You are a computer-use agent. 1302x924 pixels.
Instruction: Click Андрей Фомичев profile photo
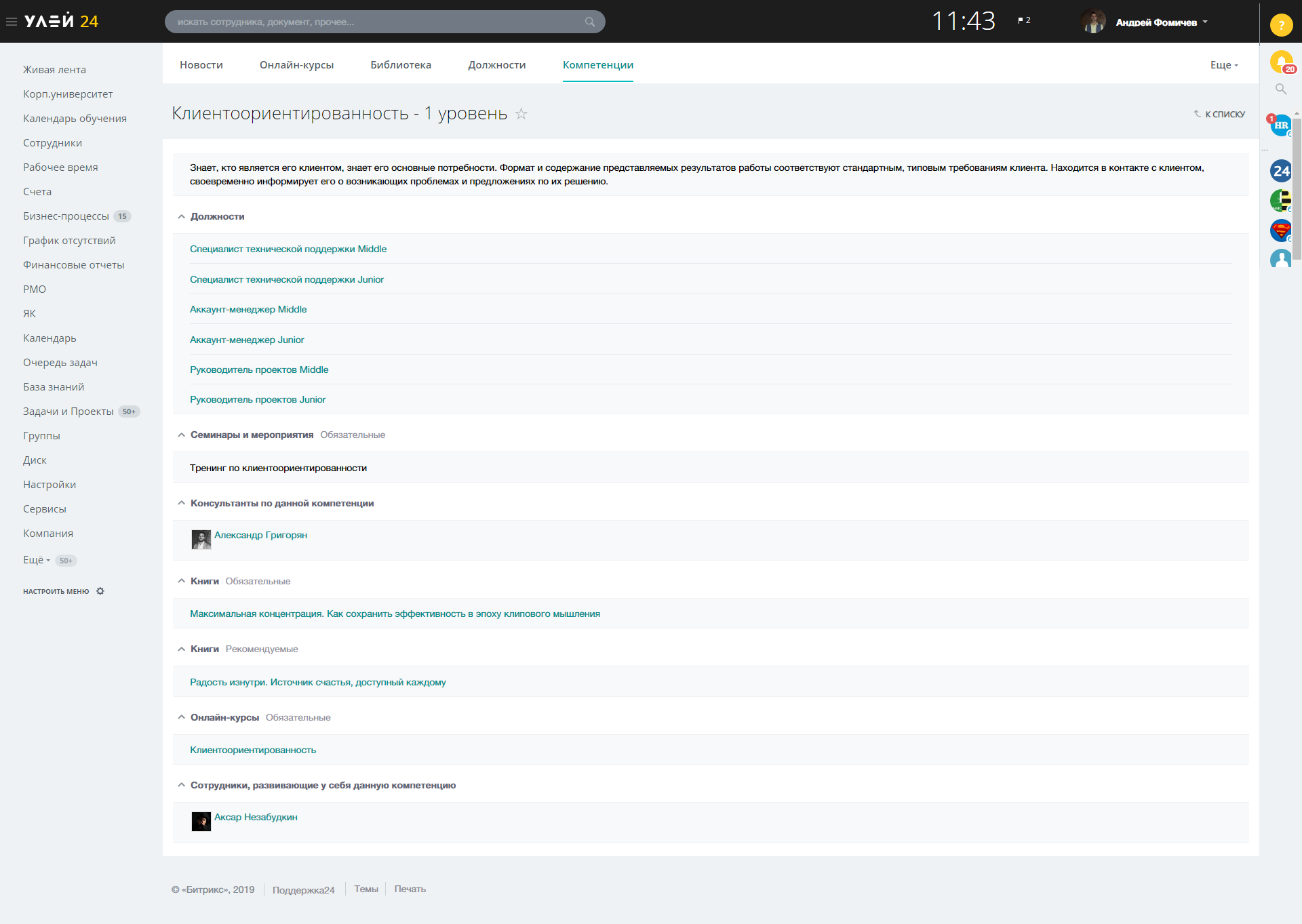click(x=1093, y=22)
